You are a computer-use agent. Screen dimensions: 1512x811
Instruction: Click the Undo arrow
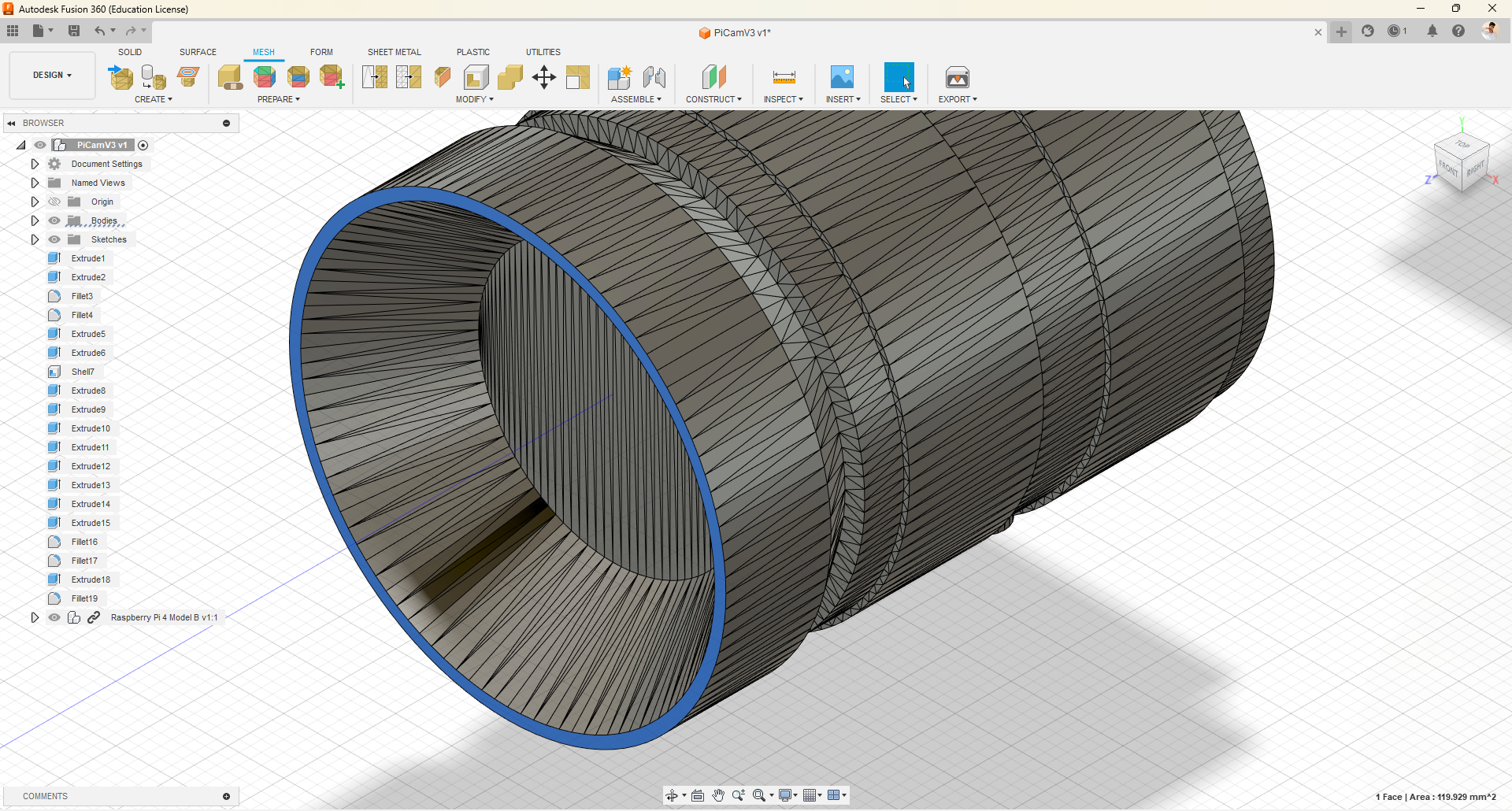100,31
